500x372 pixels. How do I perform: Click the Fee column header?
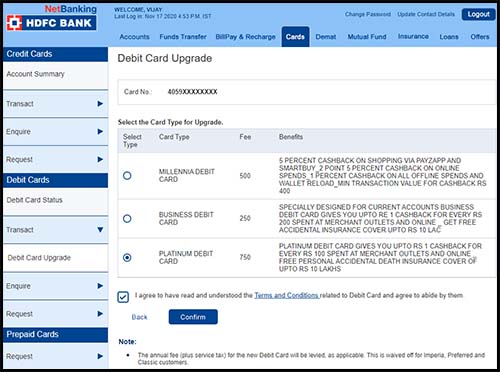(245, 137)
